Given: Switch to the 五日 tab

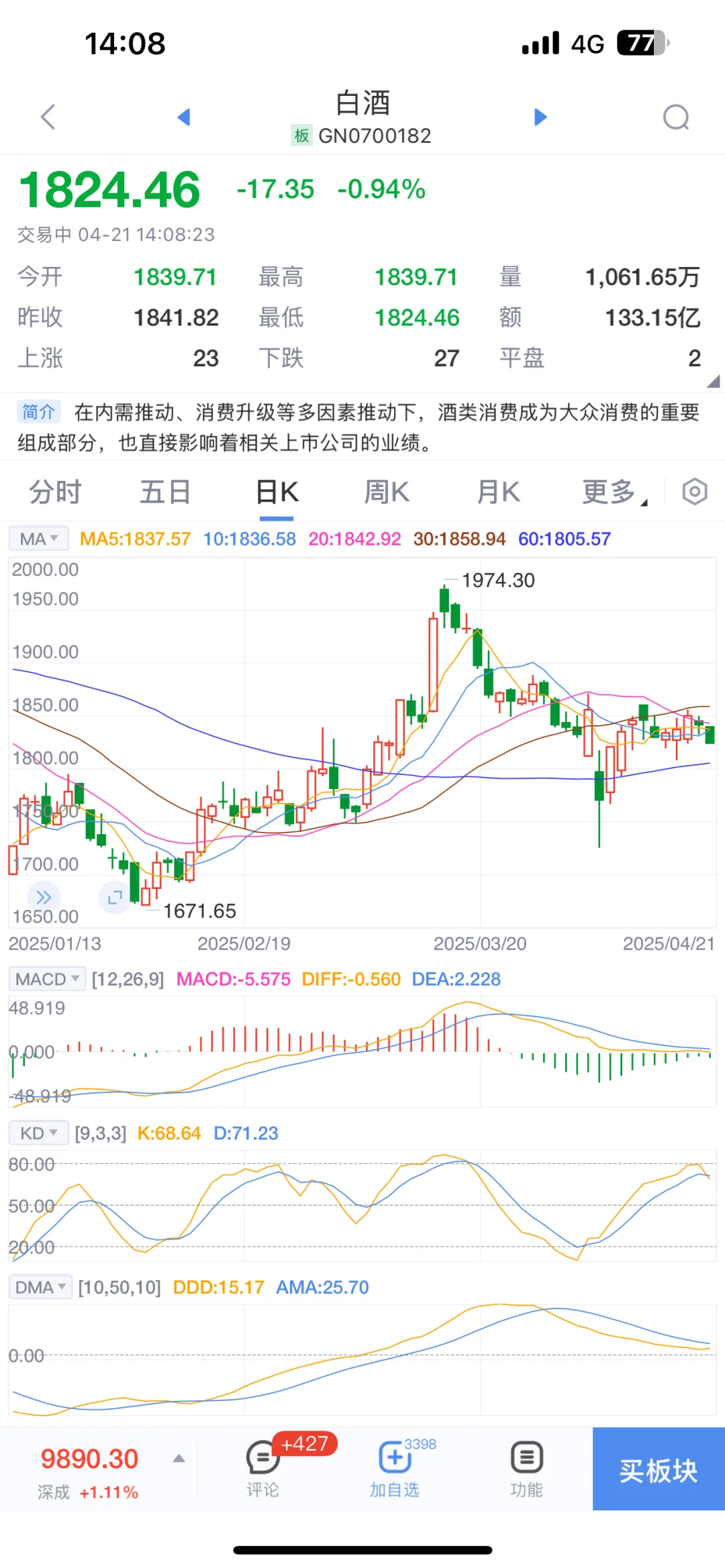Looking at the screenshot, I should pos(165,492).
